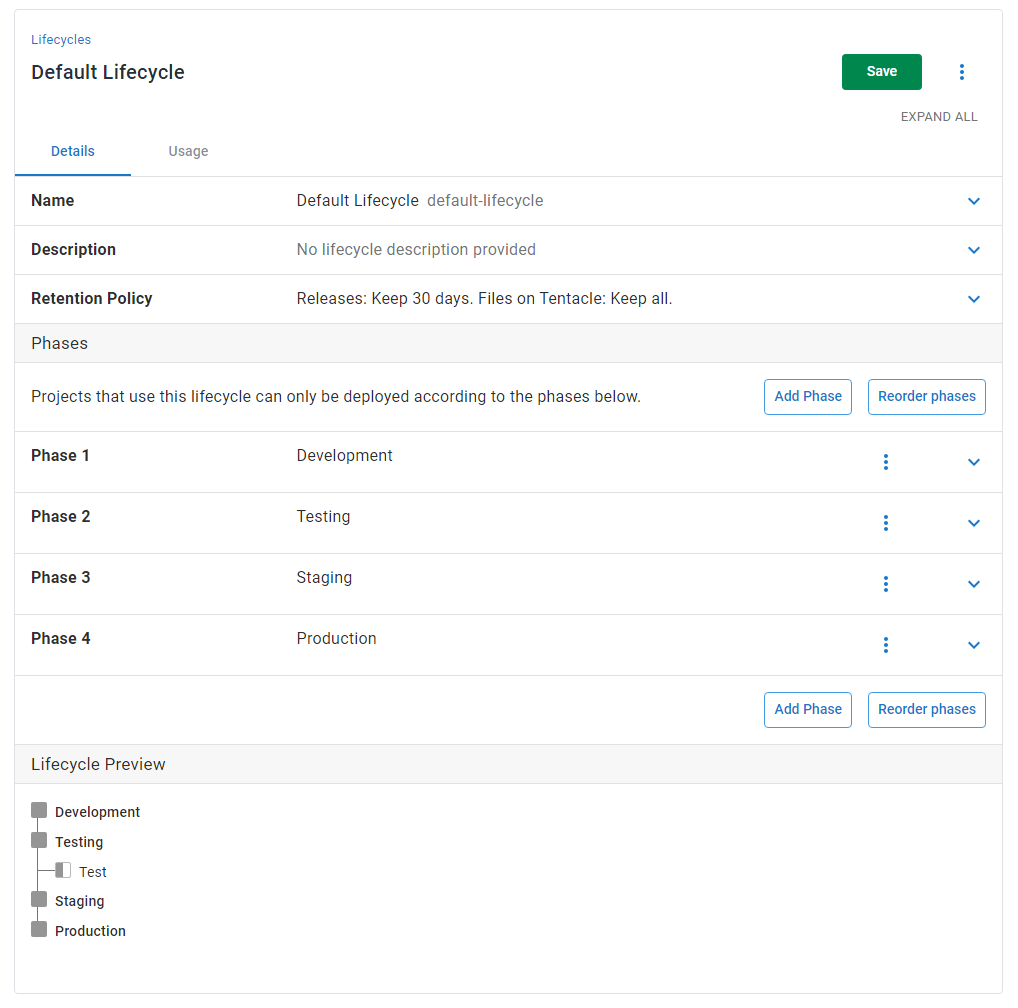This screenshot has height=1008, width=1018.
Task: Click the Phase 1 label
Action: [x=60, y=456]
